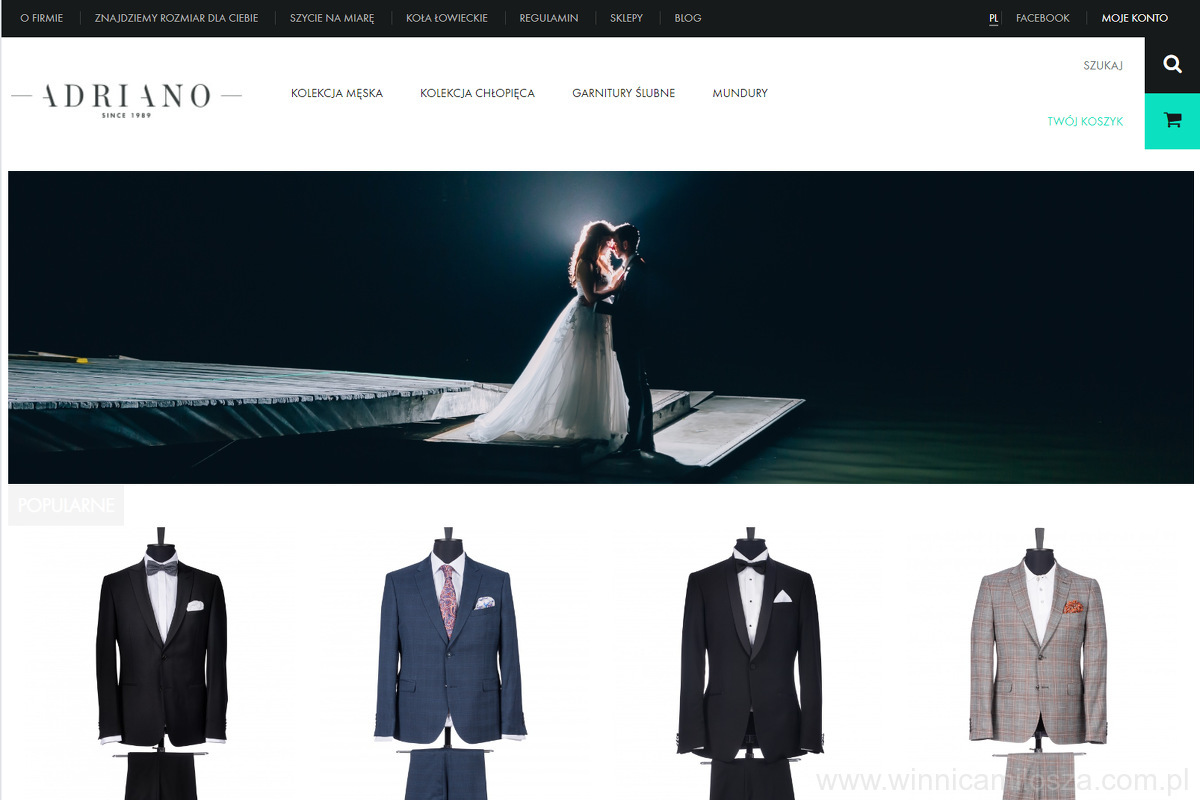The width and height of the screenshot is (1200, 800).
Task: Open the Kolekcja Męska menu
Action: pos(337,93)
